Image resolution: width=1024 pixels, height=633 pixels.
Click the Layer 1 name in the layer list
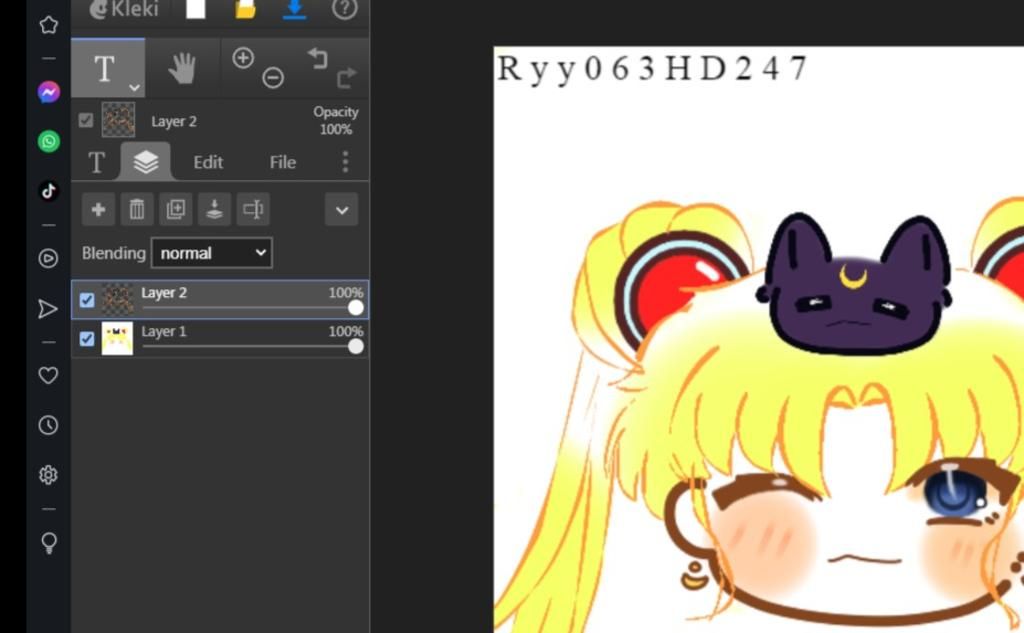point(164,331)
